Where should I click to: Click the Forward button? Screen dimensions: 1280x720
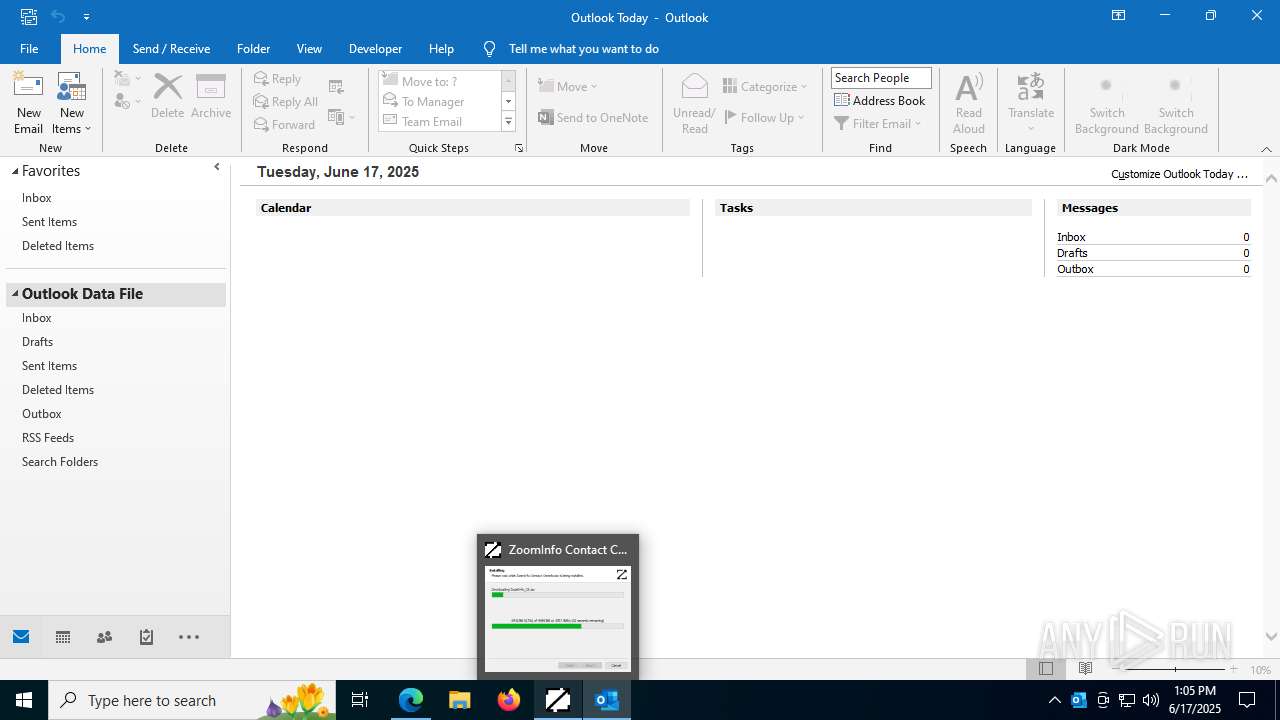[x=284, y=124]
